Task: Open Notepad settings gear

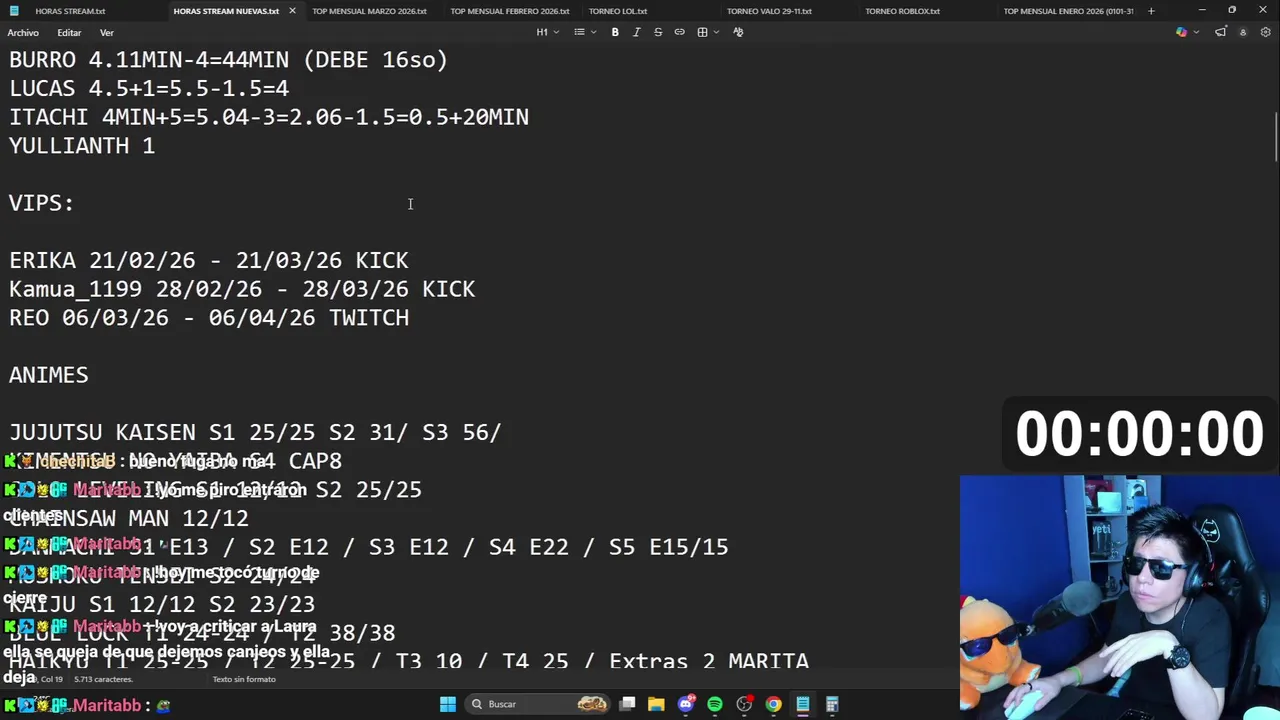Action: 1266,32
